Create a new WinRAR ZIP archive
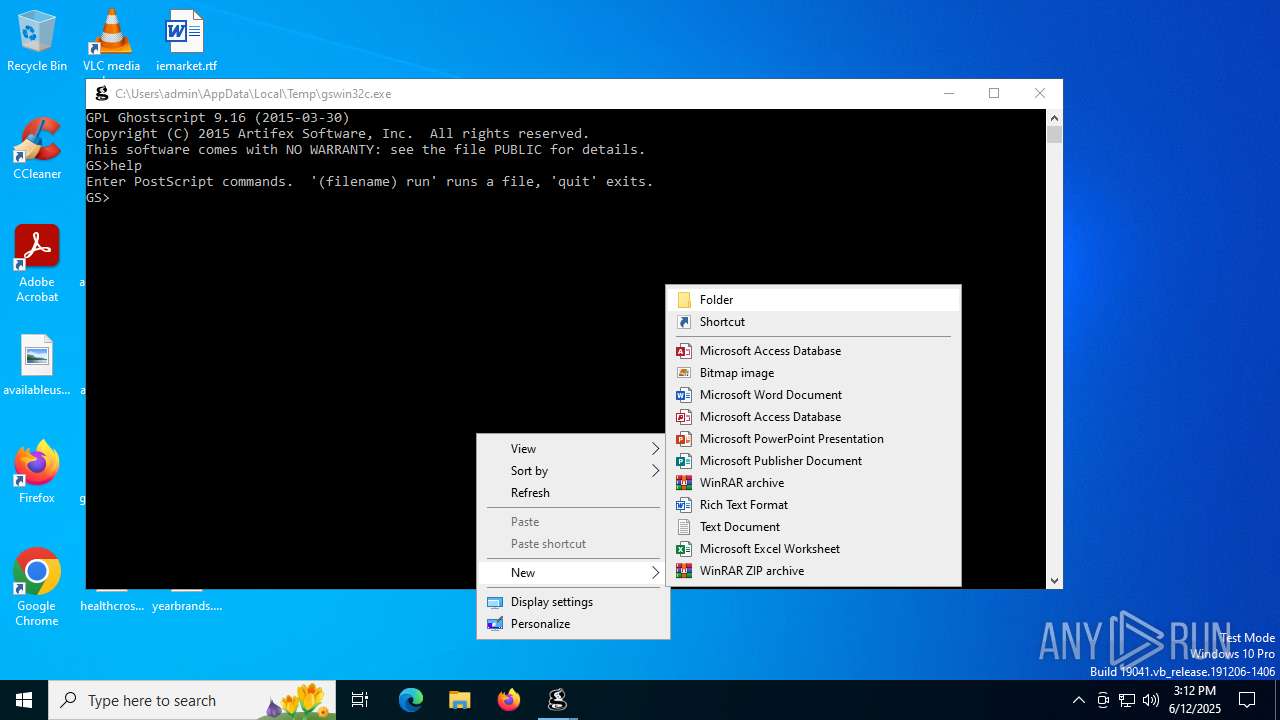This screenshot has width=1280, height=720. [x=814, y=571]
